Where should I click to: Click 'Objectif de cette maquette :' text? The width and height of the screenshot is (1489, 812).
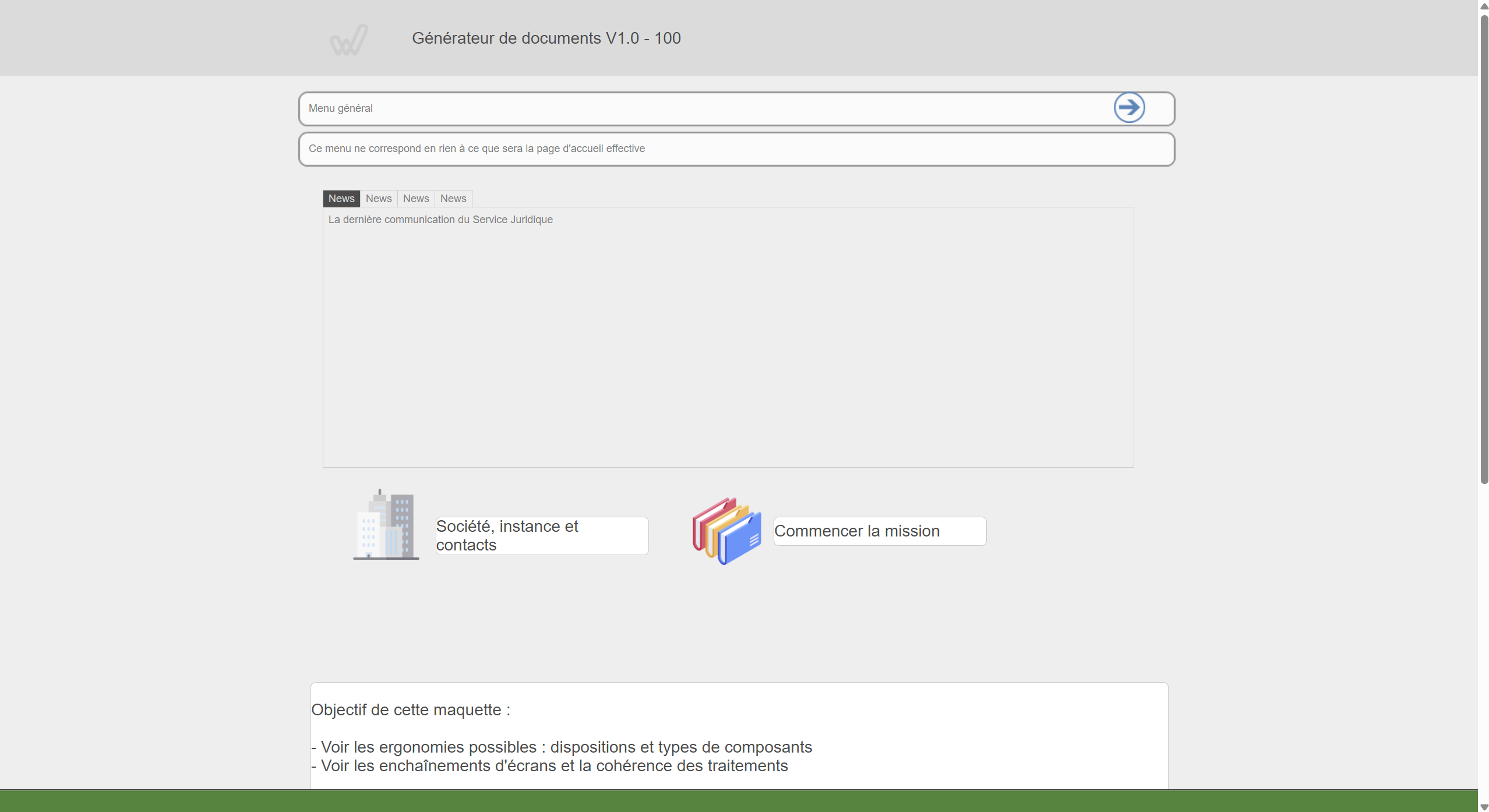411,710
